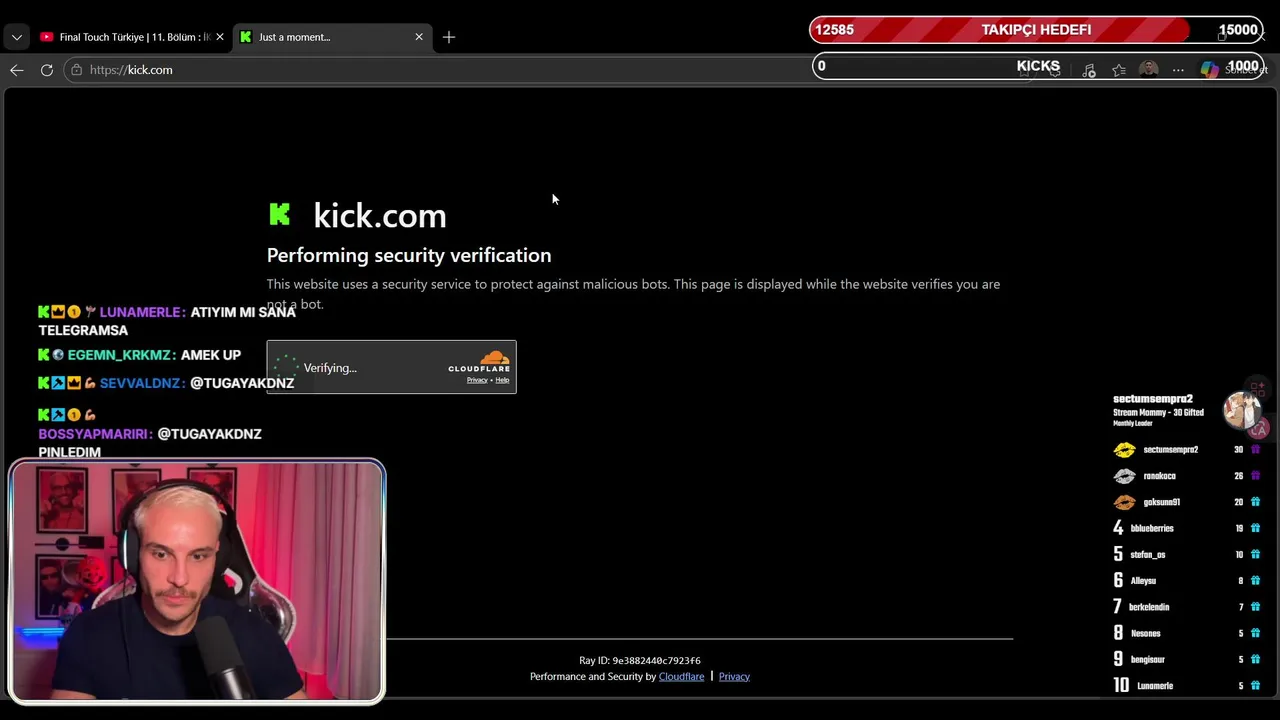Viewport: 1280px width, 720px height.
Task: Open the Help link in Cloudflare widget
Action: coord(502,380)
